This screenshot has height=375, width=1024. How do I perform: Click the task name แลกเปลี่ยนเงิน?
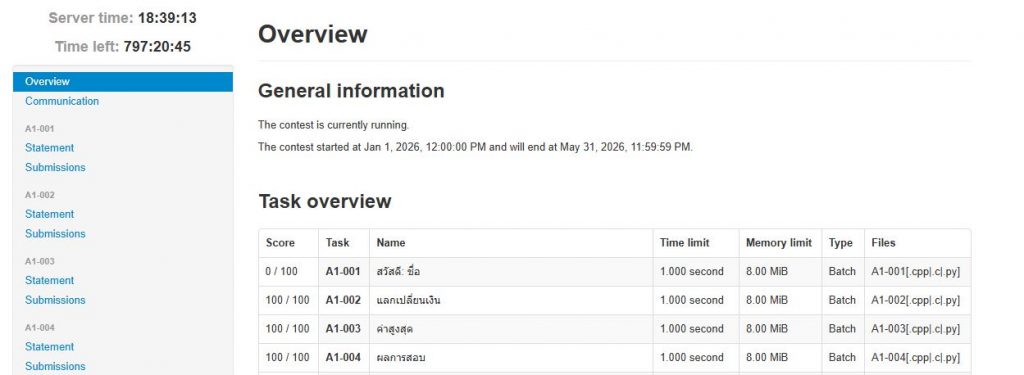(409, 300)
